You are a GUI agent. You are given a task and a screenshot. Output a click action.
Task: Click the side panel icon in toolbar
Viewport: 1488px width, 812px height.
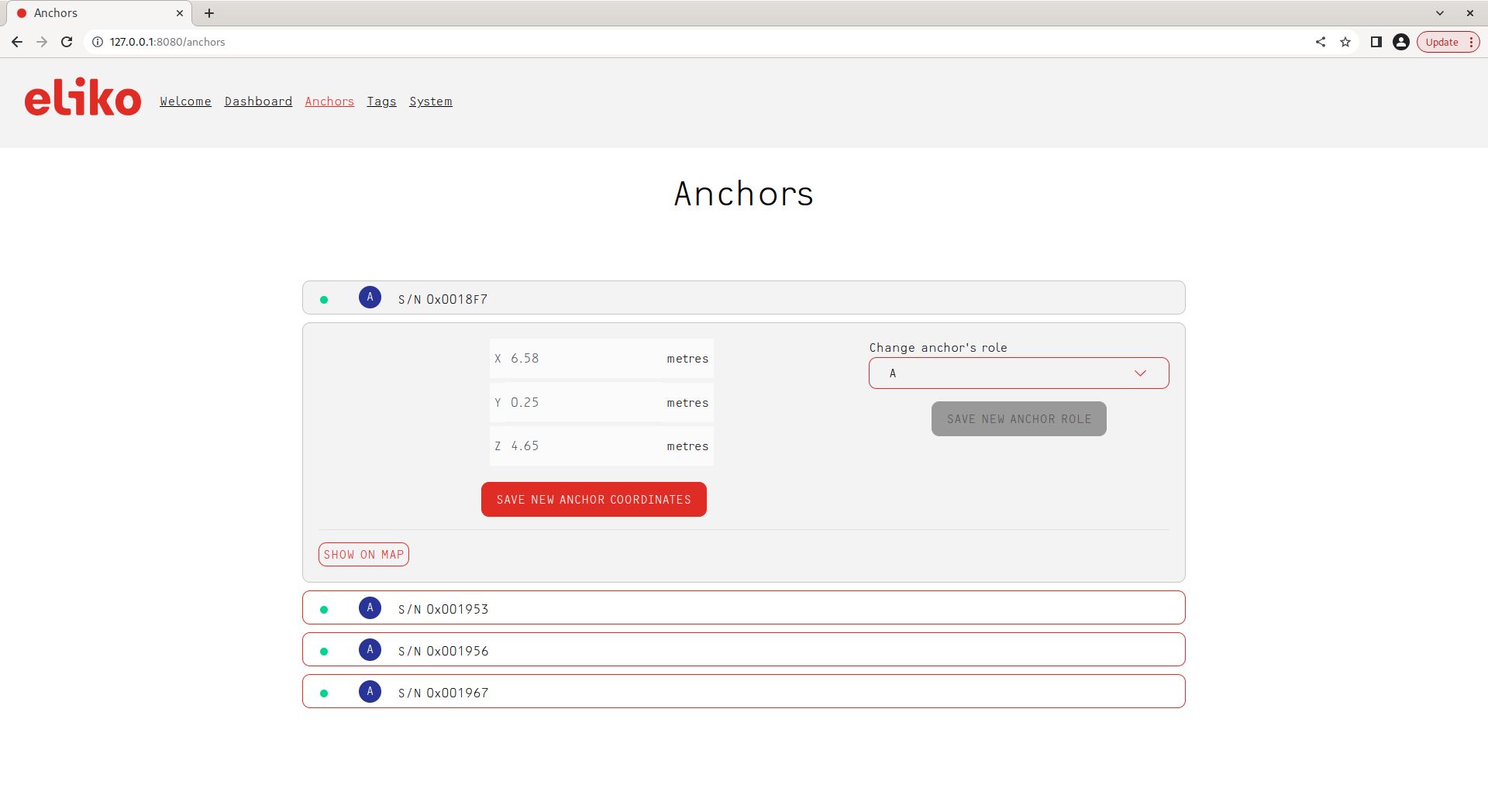(x=1376, y=42)
